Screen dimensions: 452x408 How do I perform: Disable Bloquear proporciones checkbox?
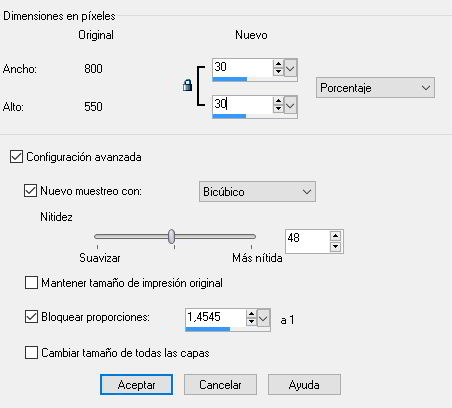click(31, 317)
